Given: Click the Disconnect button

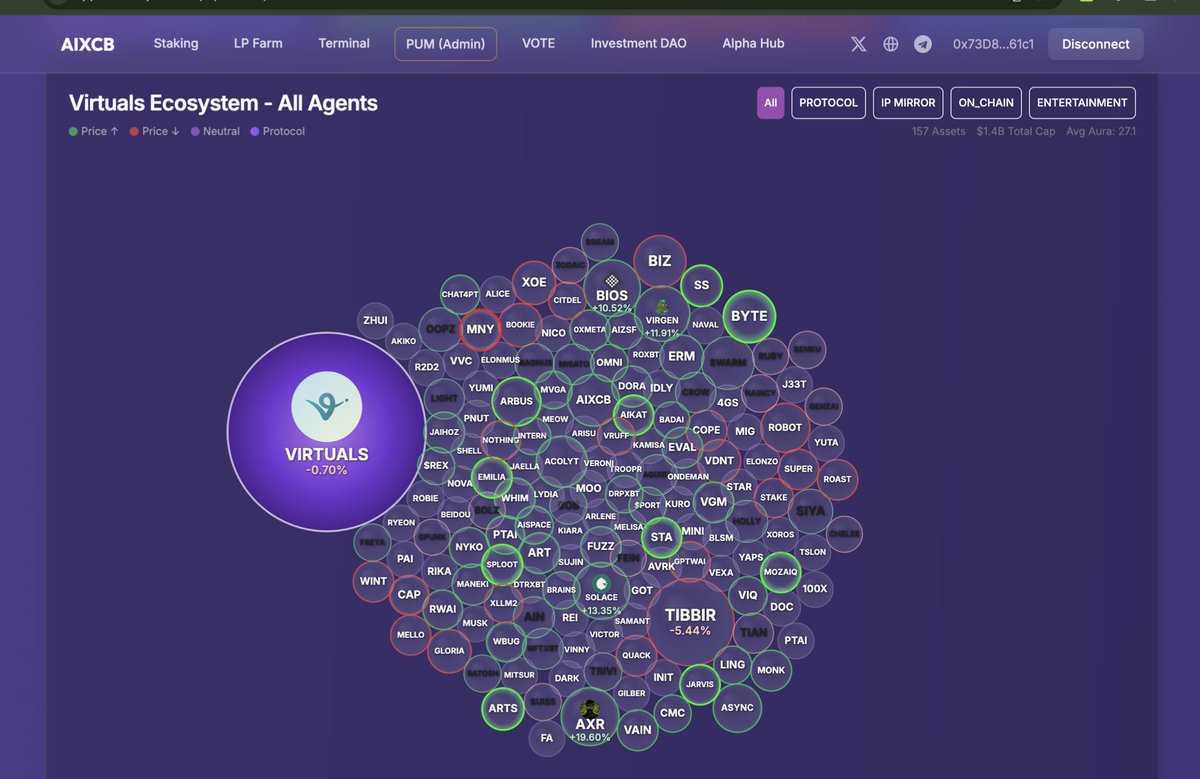Looking at the screenshot, I should click(1096, 44).
